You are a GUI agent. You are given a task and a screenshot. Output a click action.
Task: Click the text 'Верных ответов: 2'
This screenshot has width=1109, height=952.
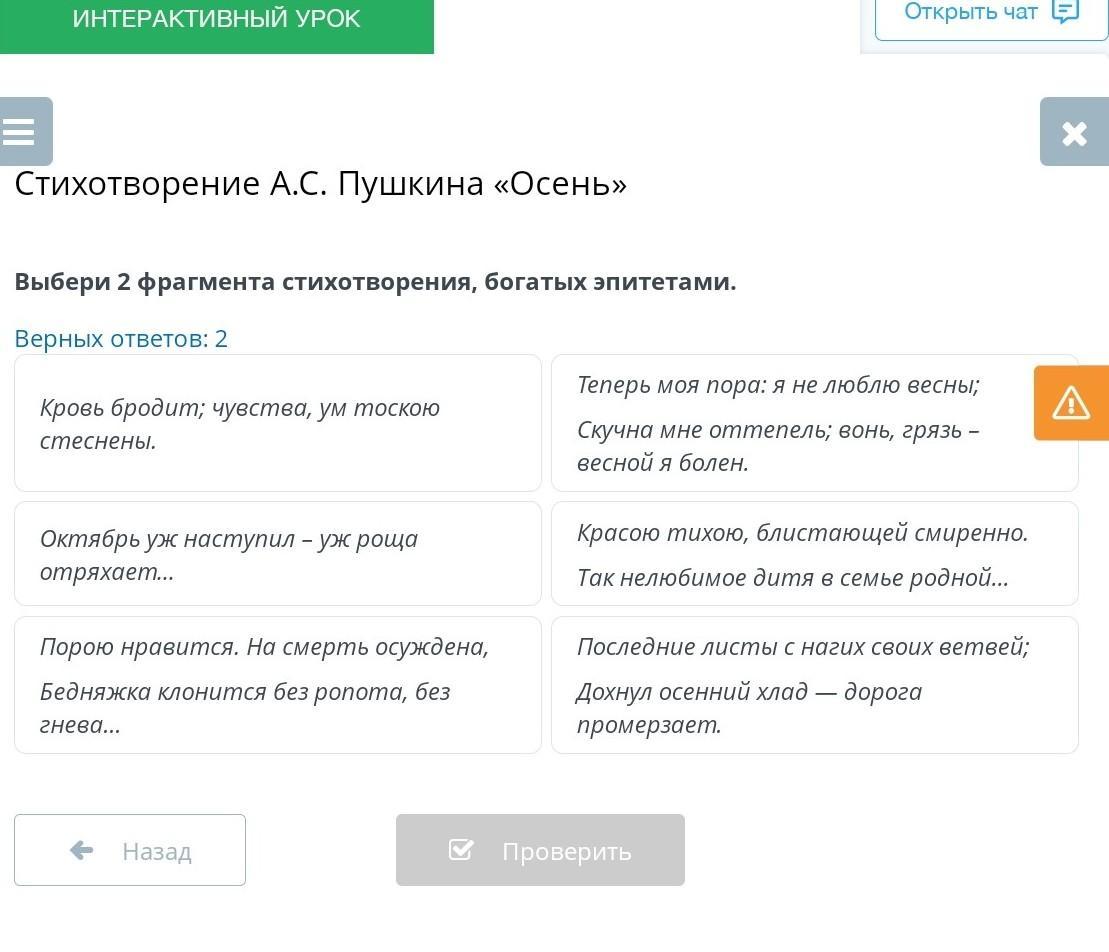(x=121, y=339)
